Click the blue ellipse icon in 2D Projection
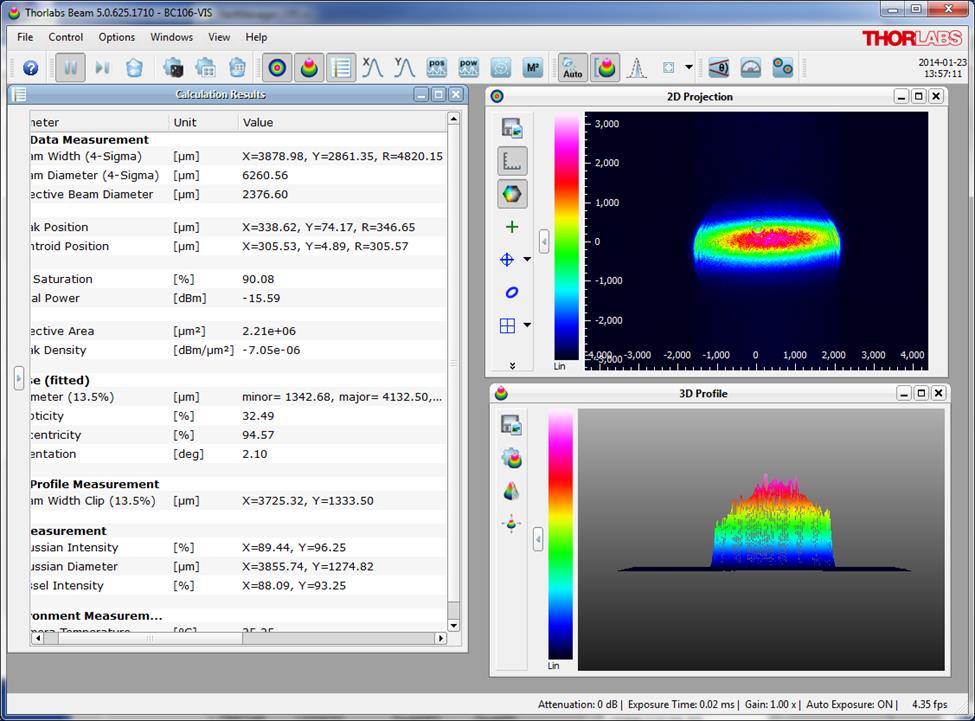 [512, 293]
